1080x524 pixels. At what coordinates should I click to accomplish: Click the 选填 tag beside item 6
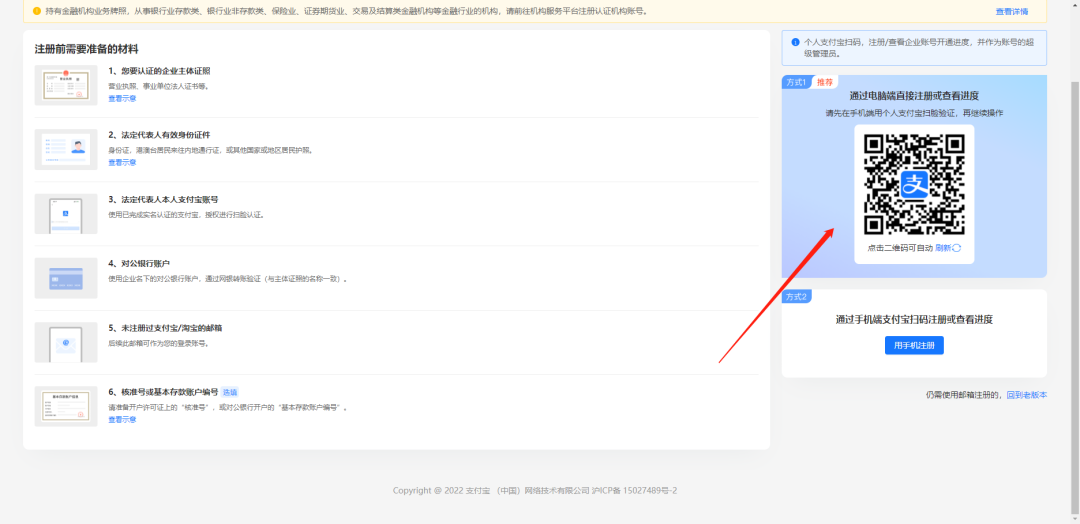click(230, 392)
